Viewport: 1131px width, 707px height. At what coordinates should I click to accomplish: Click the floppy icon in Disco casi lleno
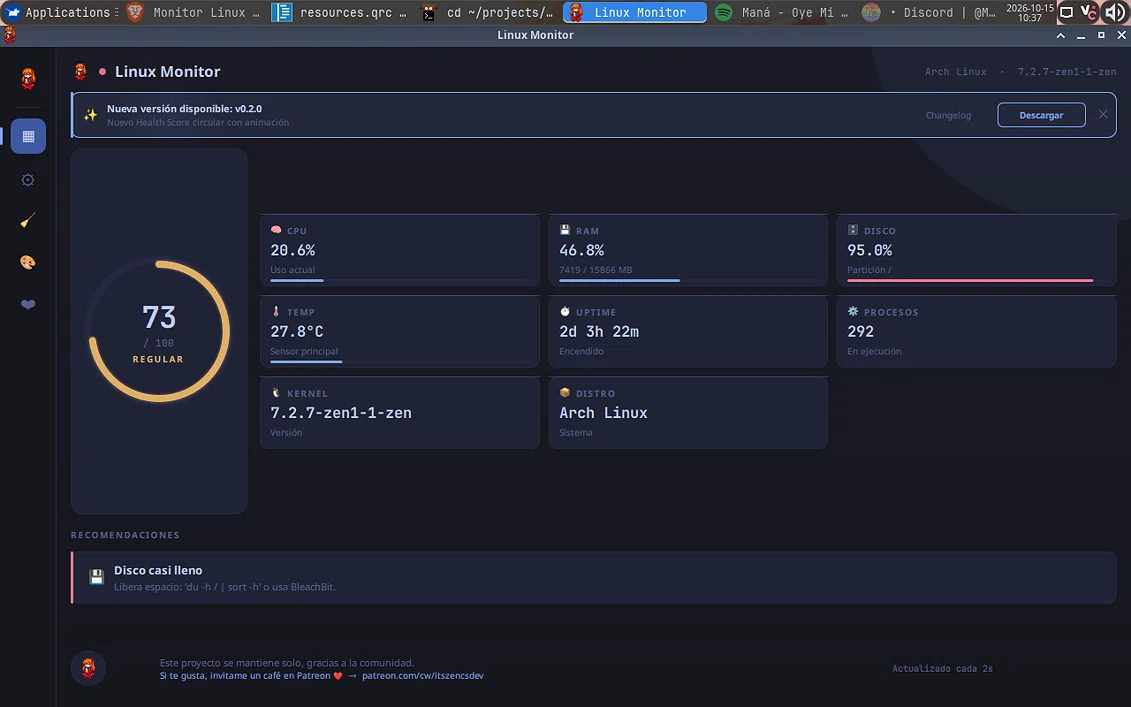[97, 576]
